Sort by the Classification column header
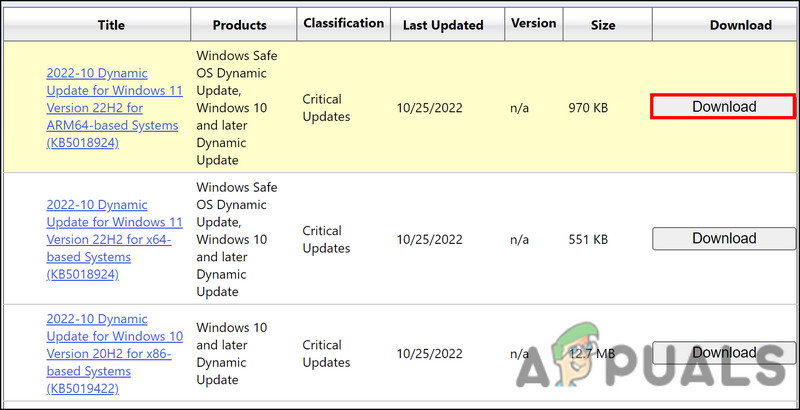Image resolution: width=800 pixels, height=410 pixels. click(343, 23)
